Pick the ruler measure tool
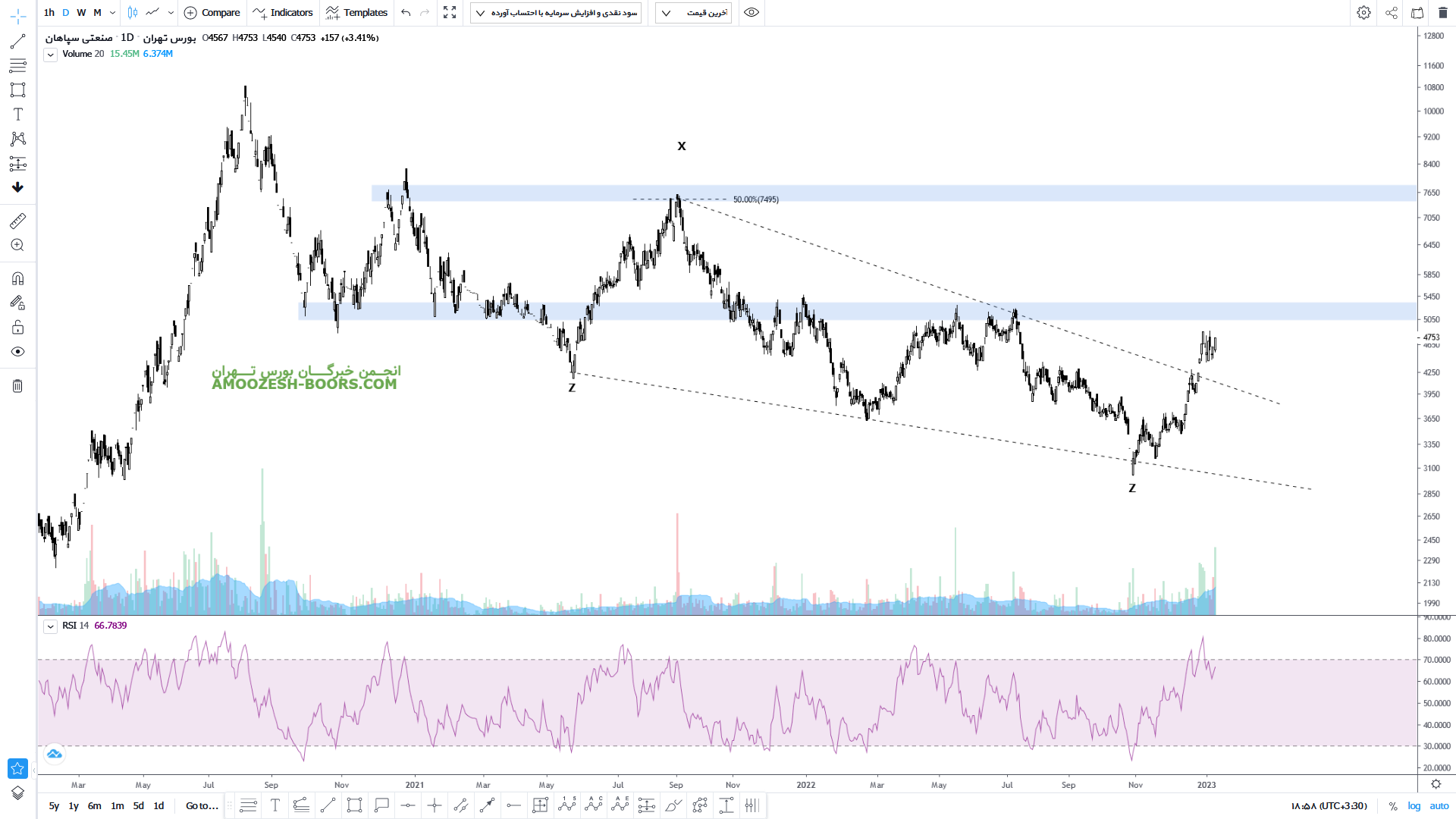The image size is (1456, 819). pyautogui.click(x=17, y=221)
